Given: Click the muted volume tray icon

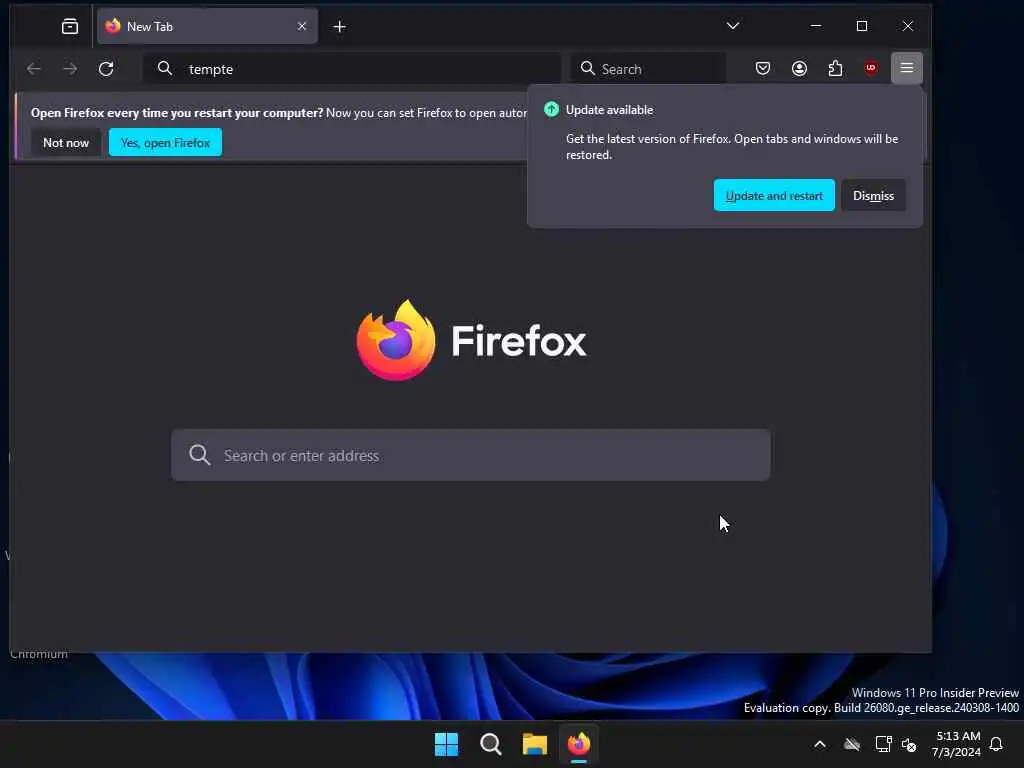Looking at the screenshot, I should coord(909,744).
